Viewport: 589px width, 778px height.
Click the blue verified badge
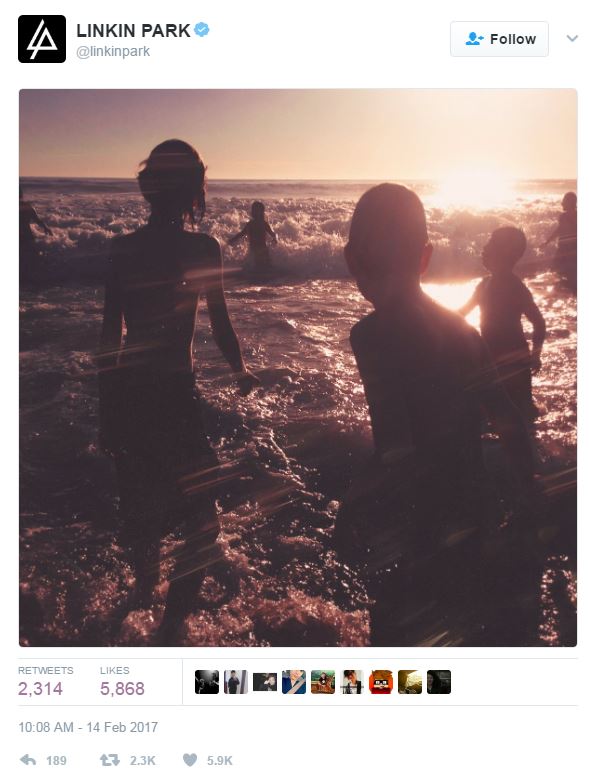pyautogui.click(x=201, y=30)
